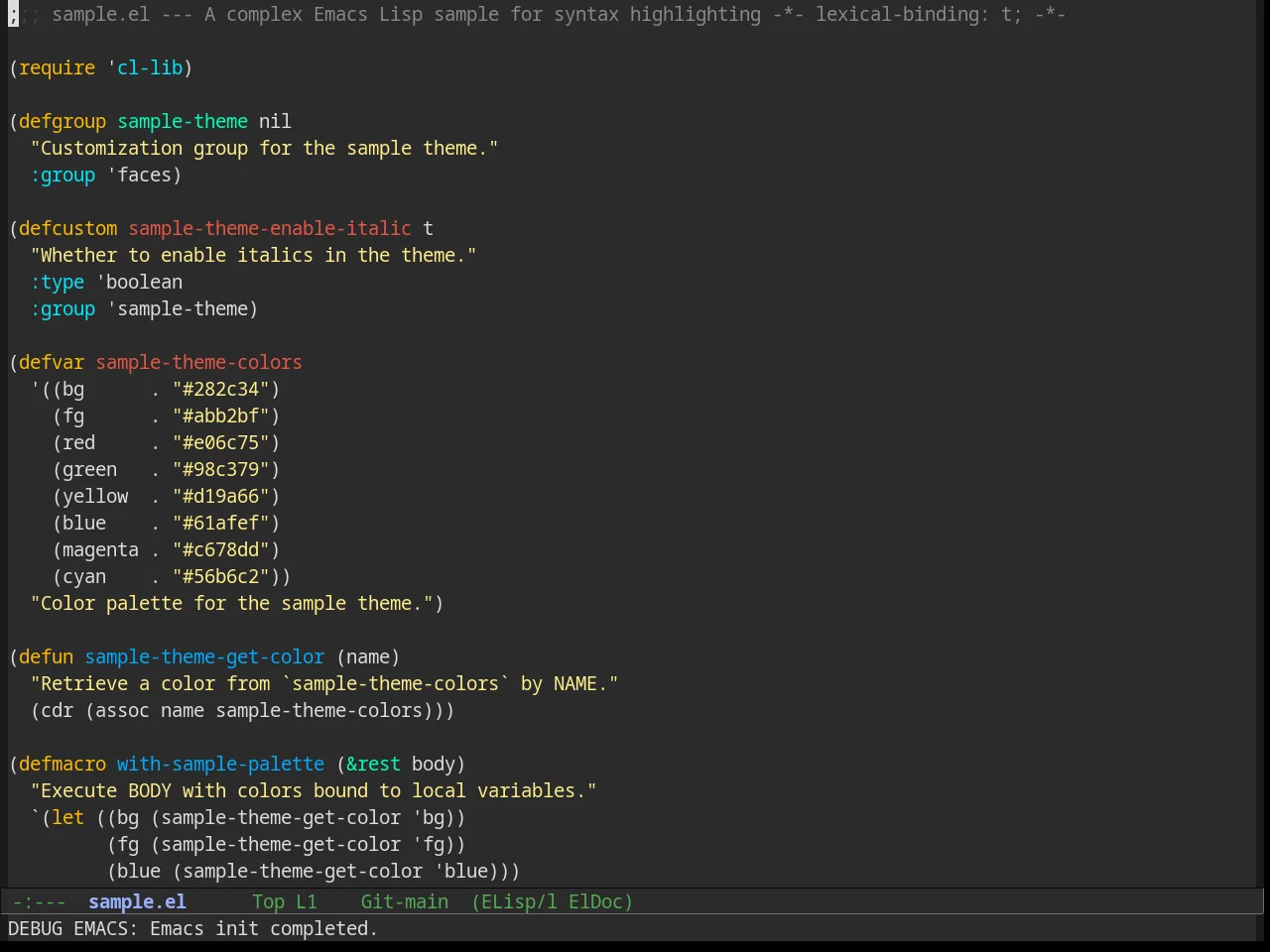Click the 'blue symbol in let binding
The width and height of the screenshot is (1270, 952).
click(x=460, y=871)
